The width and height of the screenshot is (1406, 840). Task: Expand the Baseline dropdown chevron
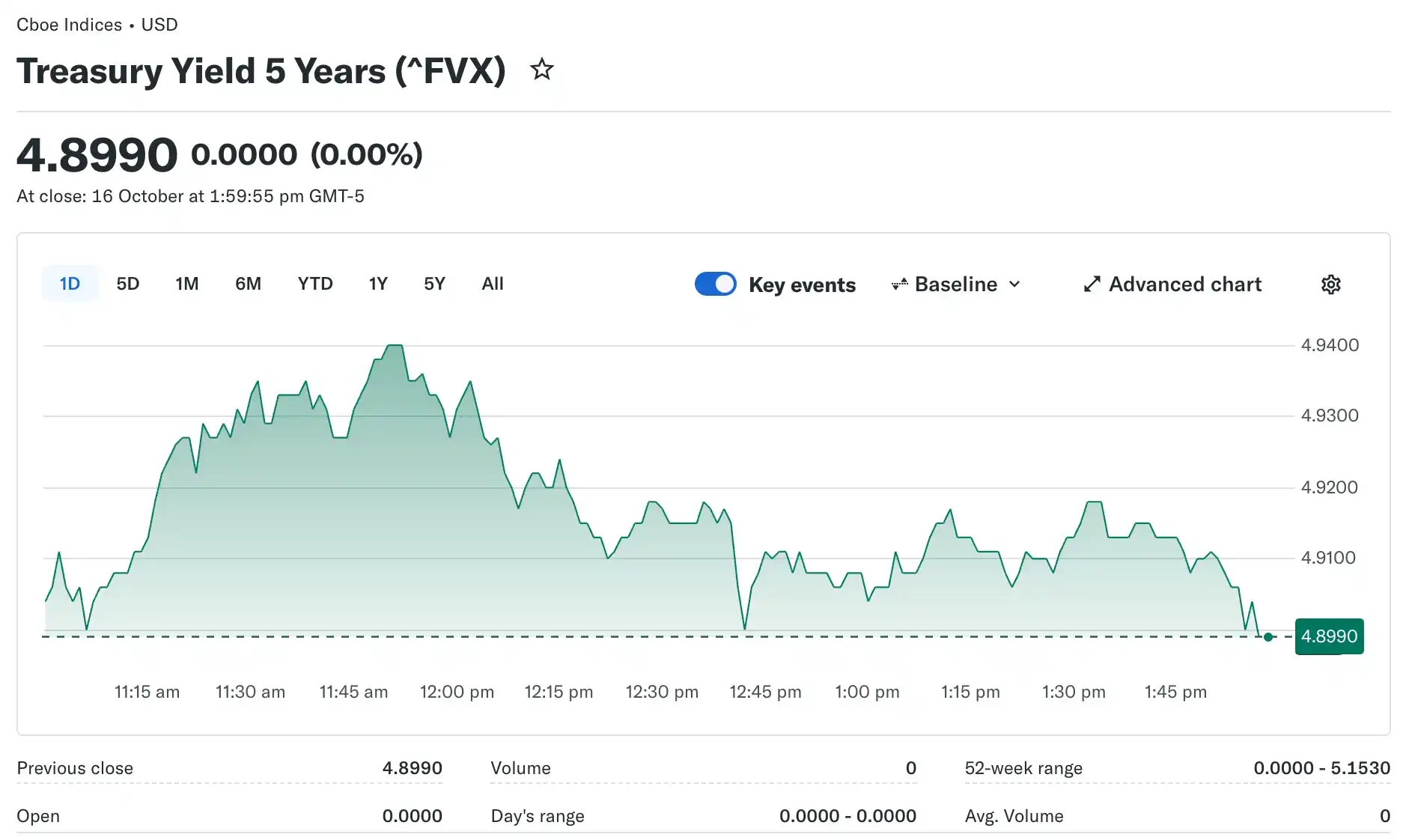[x=1014, y=284]
